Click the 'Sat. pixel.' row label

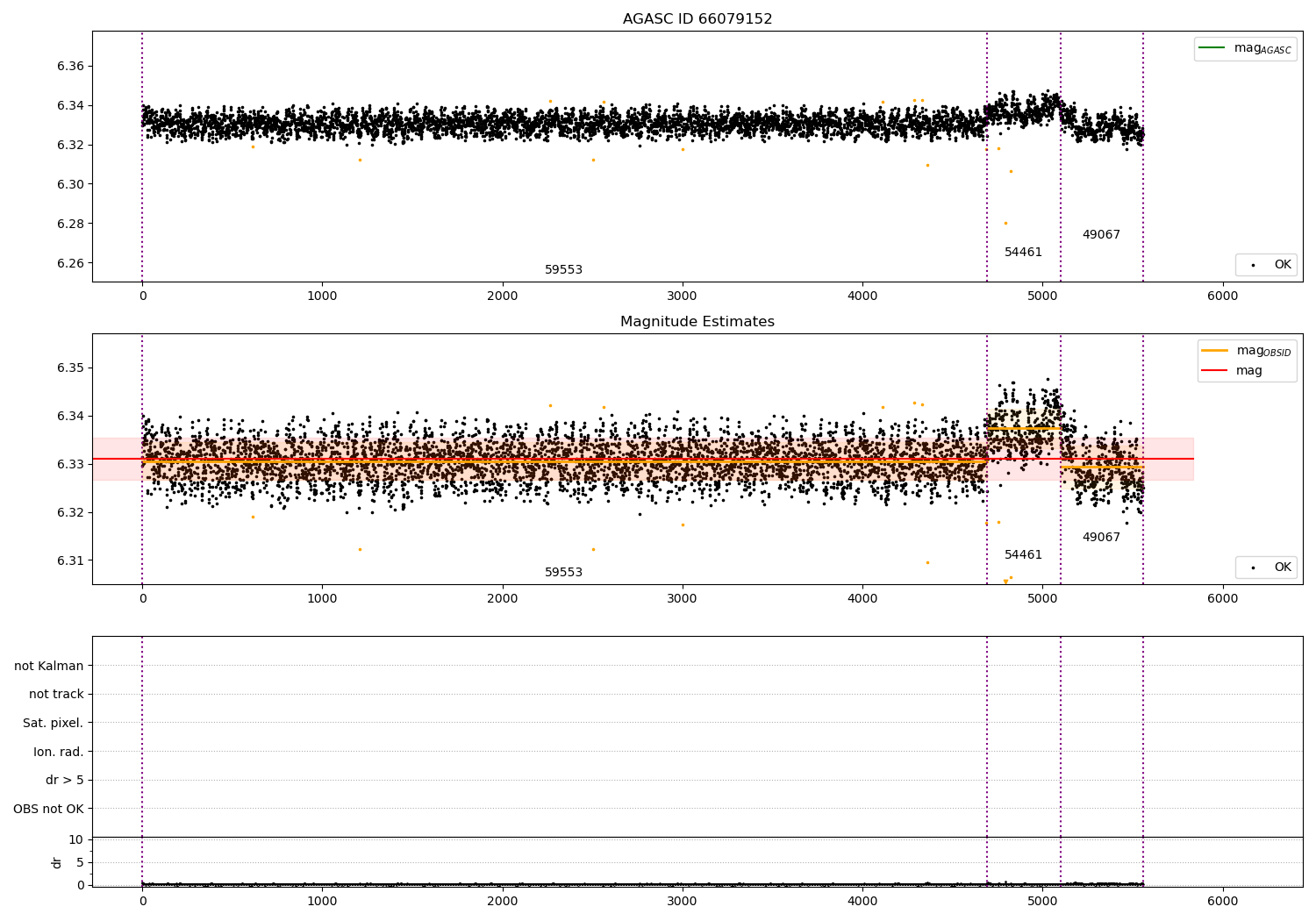[x=54, y=723]
